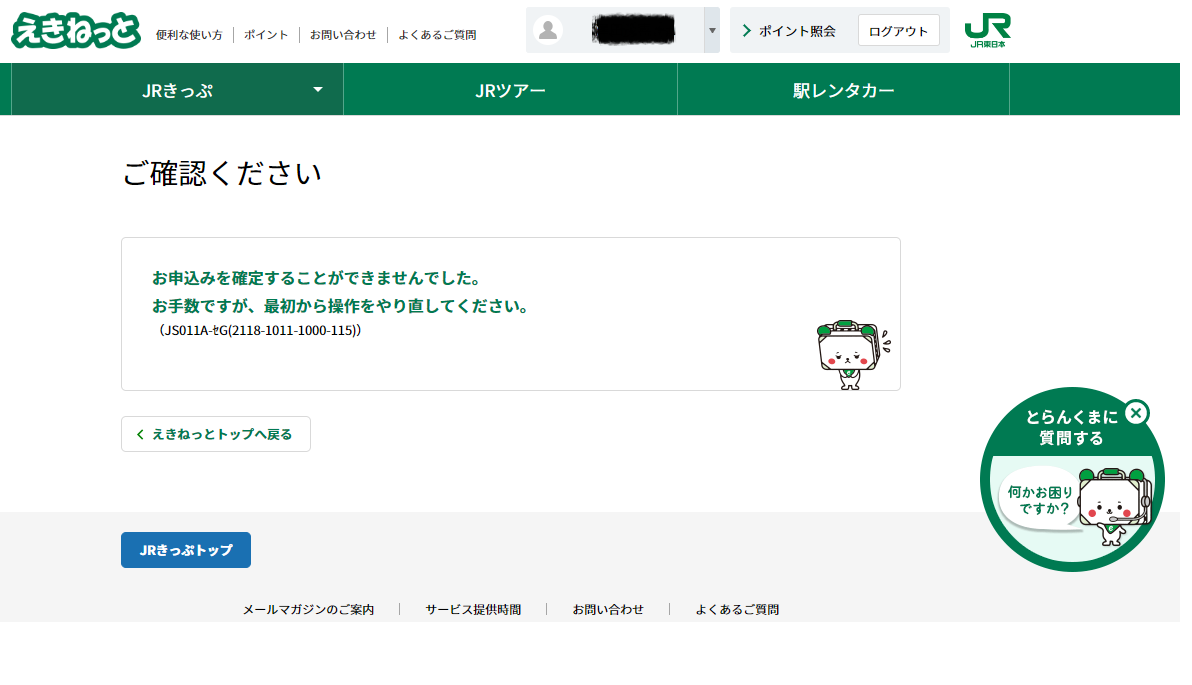Viewport: 1192px width, 685px height.
Task: Click the user avatar icon
Action: point(547,30)
